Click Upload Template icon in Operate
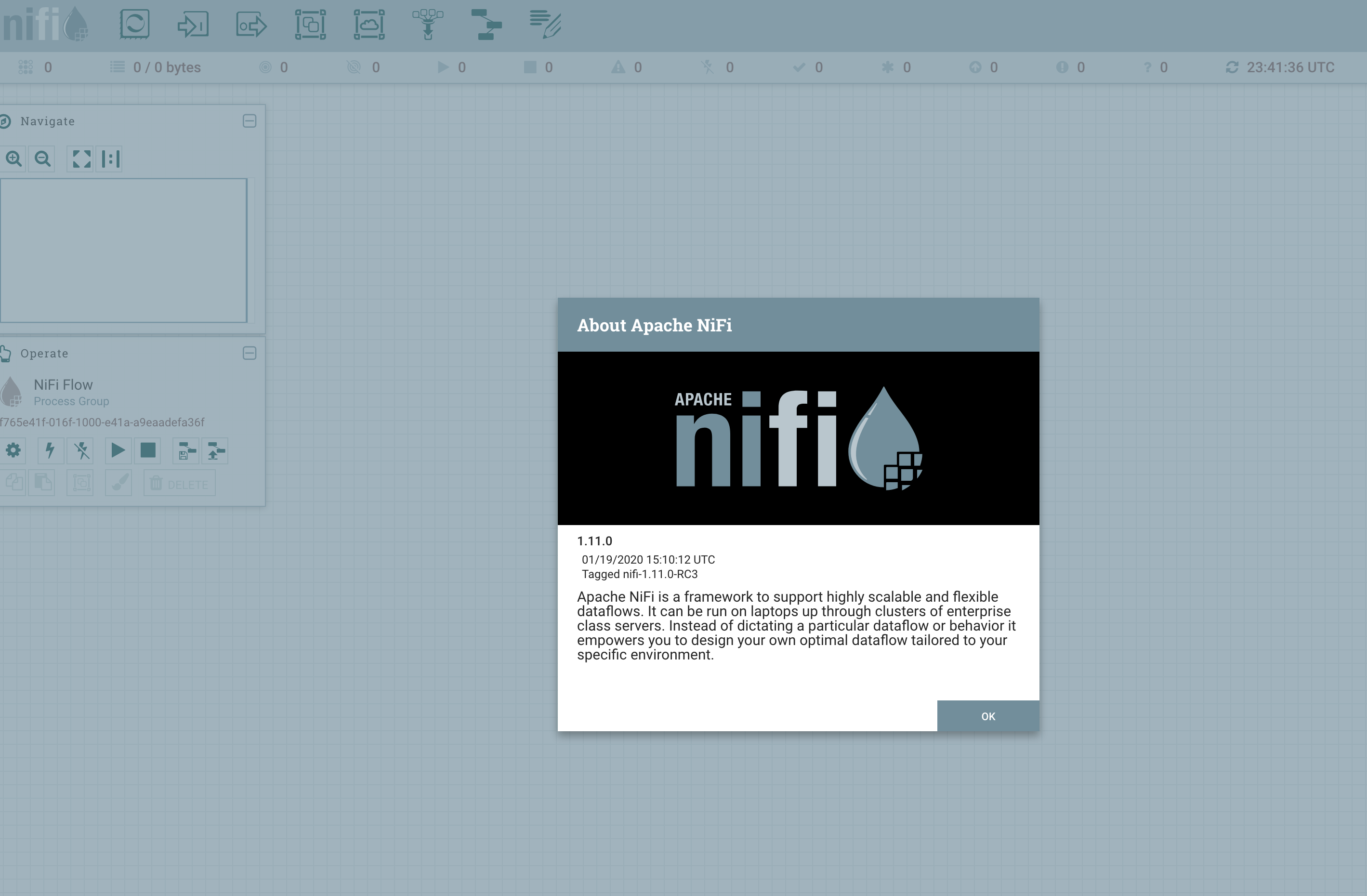1367x896 pixels. 215,450
